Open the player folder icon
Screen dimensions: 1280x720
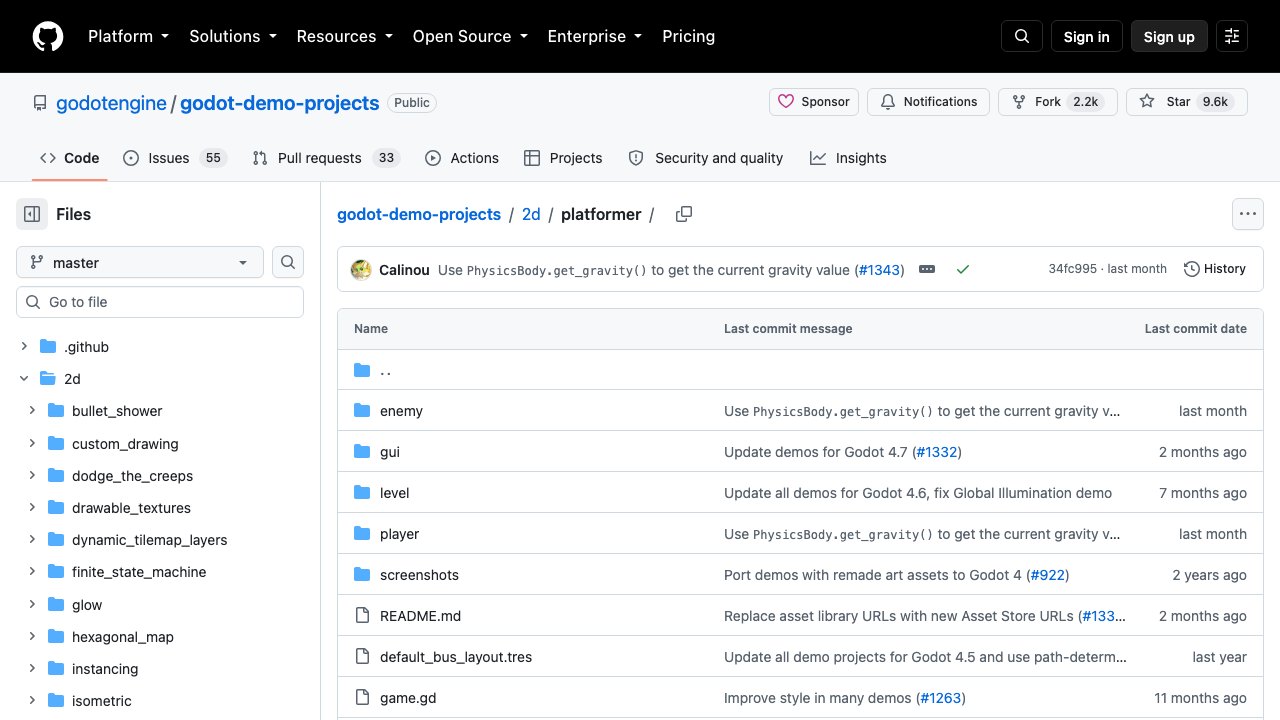pyautogui.click(x=362, y=534)
